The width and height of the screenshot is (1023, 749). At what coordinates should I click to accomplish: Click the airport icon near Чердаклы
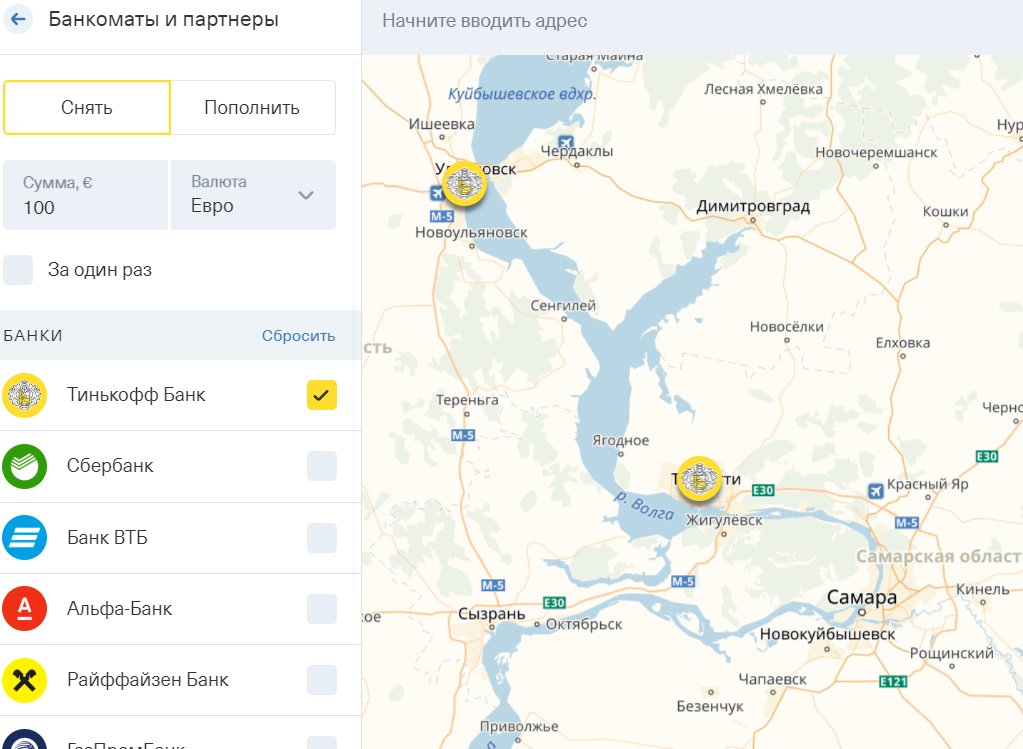566,142
